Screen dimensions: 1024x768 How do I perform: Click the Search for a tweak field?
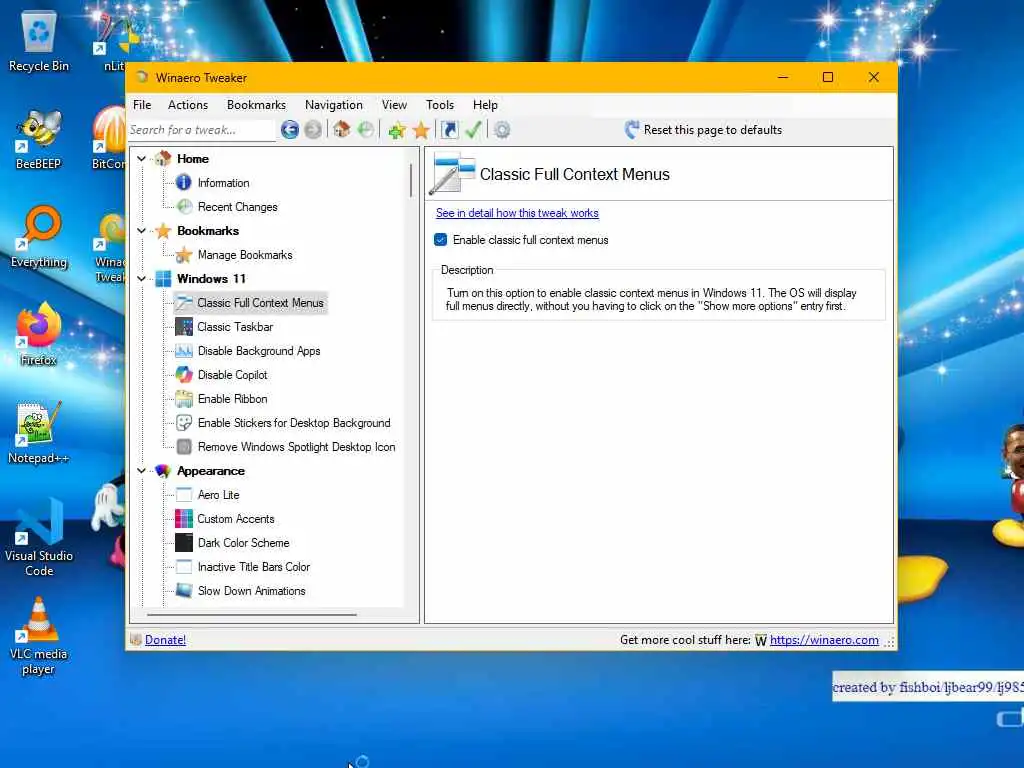201,130
